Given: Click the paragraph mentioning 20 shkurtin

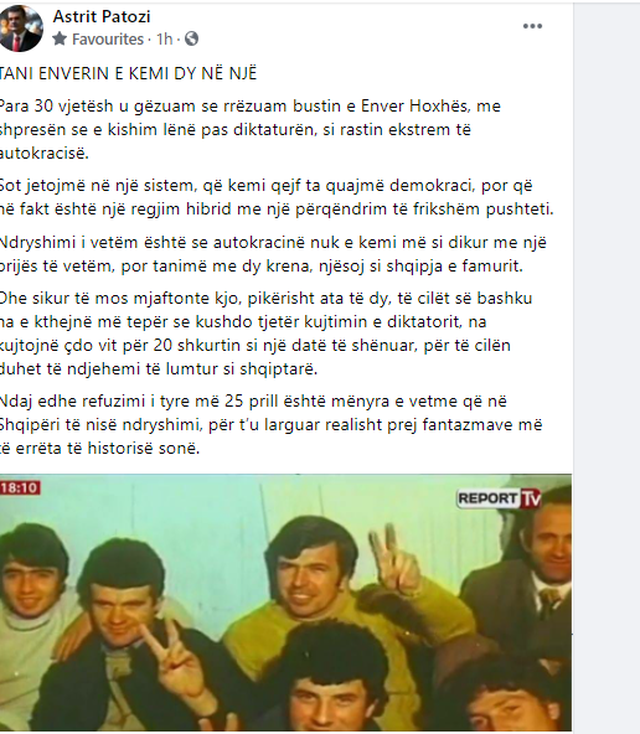Looking at the screenshot, I should (x=266, y=333).
